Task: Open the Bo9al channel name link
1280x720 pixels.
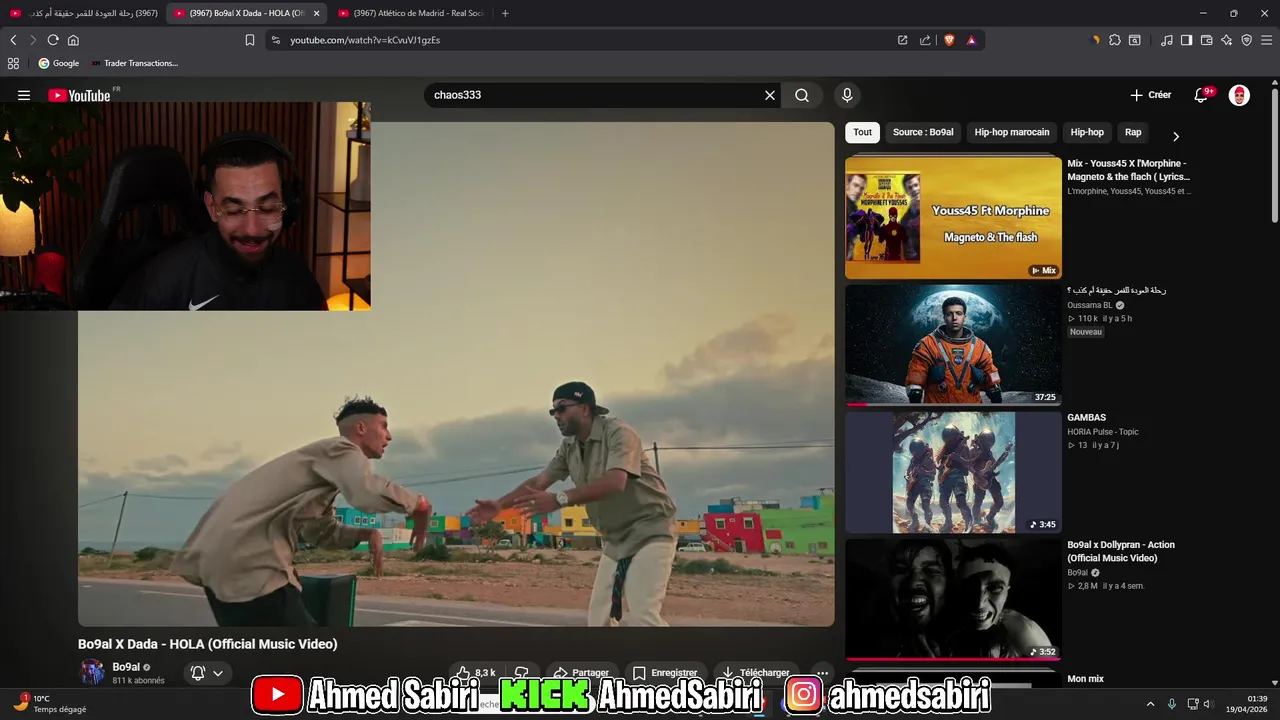Action: pos(126,667)
